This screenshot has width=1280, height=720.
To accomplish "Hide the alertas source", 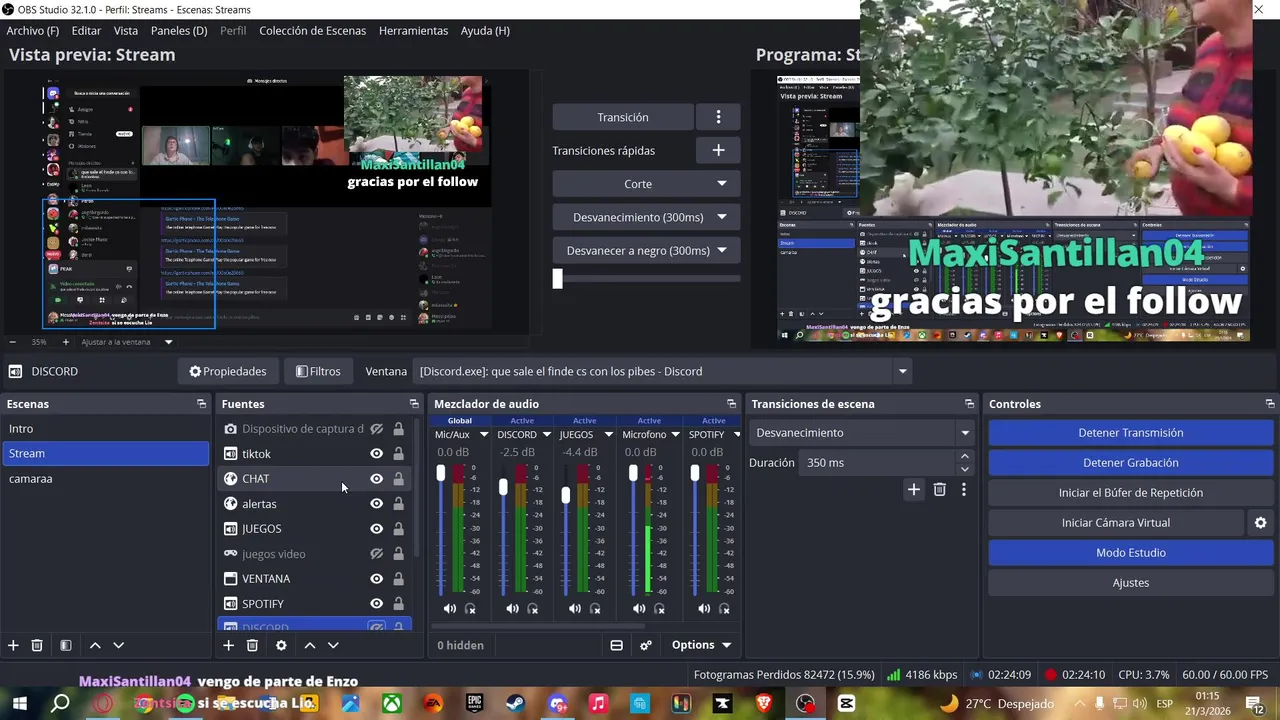I will 376,503.
